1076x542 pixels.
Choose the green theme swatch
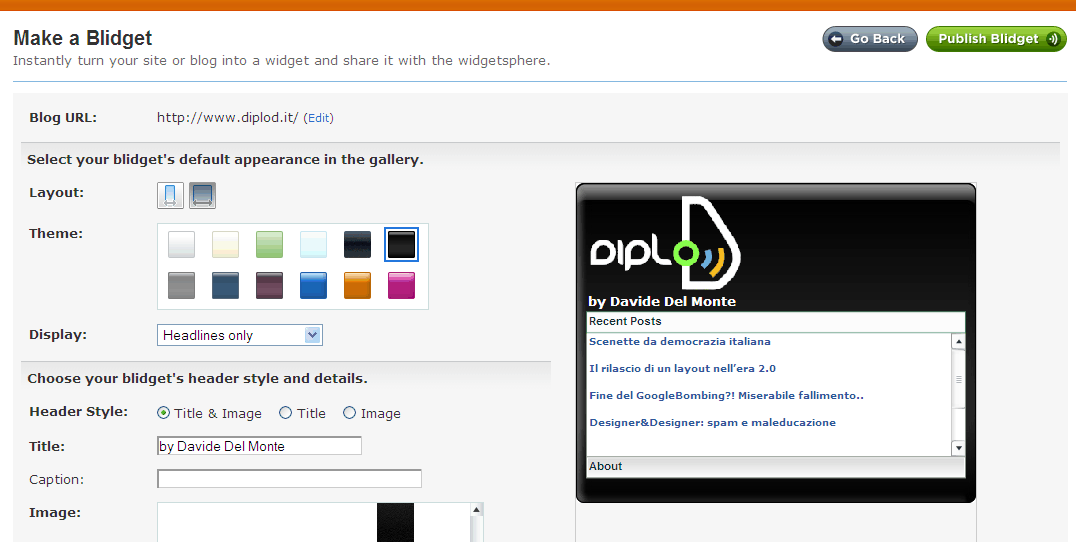[x=269, y=244]
